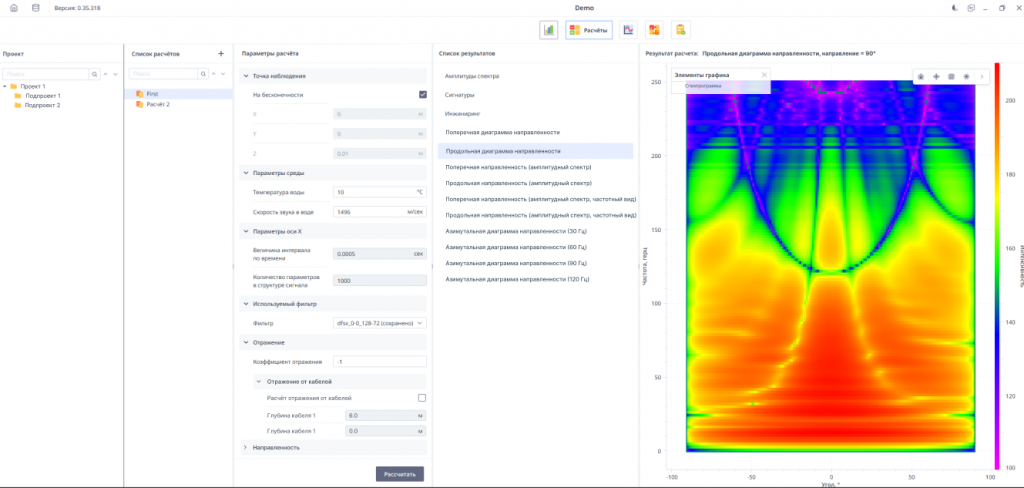Click search icon in Список расчётов panel
Image resolution: width=1024 pixels, height=488 pixels.
(203, 74)
